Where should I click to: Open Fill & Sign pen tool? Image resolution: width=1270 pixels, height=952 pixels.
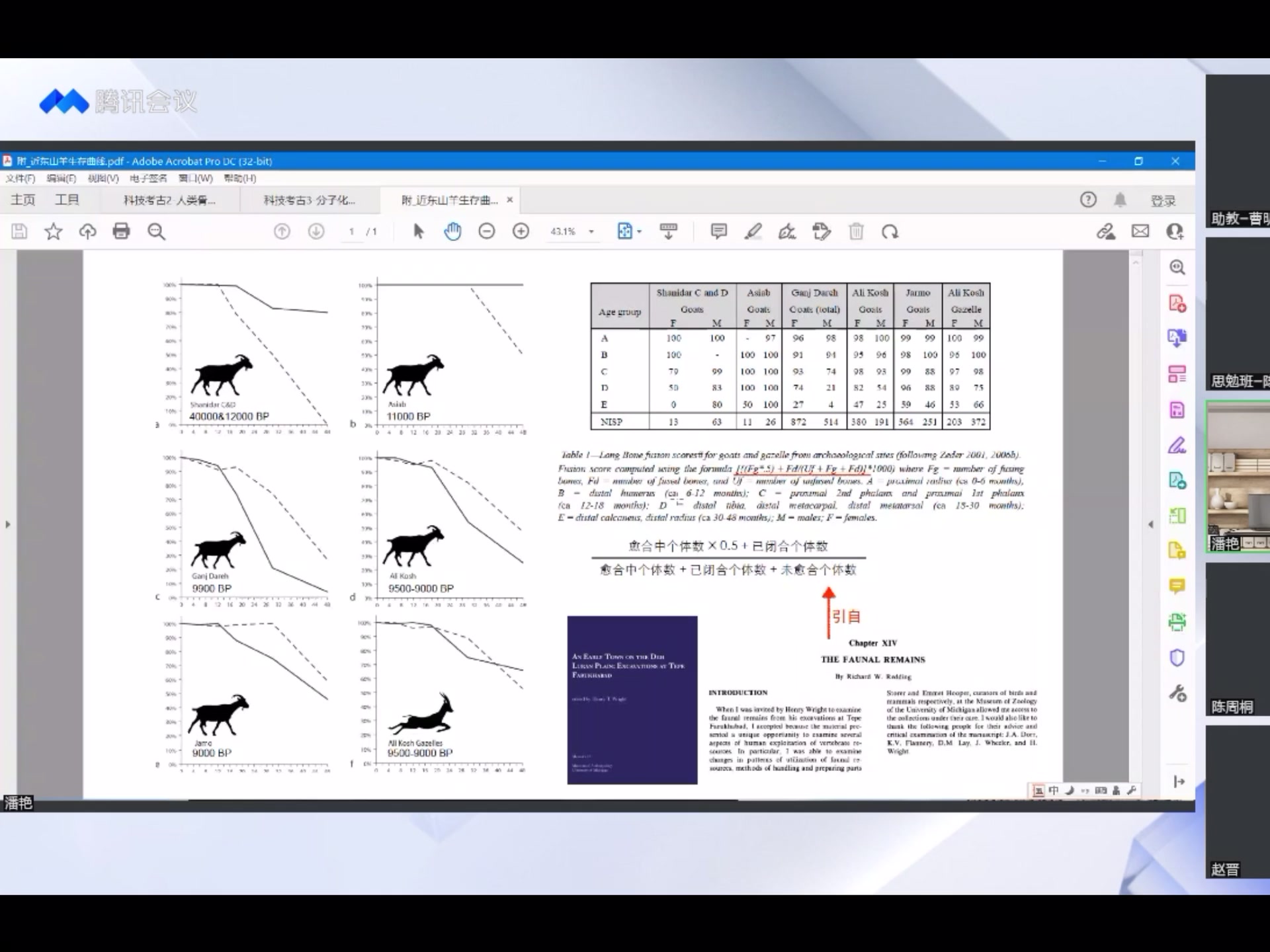click(1177, 445)
